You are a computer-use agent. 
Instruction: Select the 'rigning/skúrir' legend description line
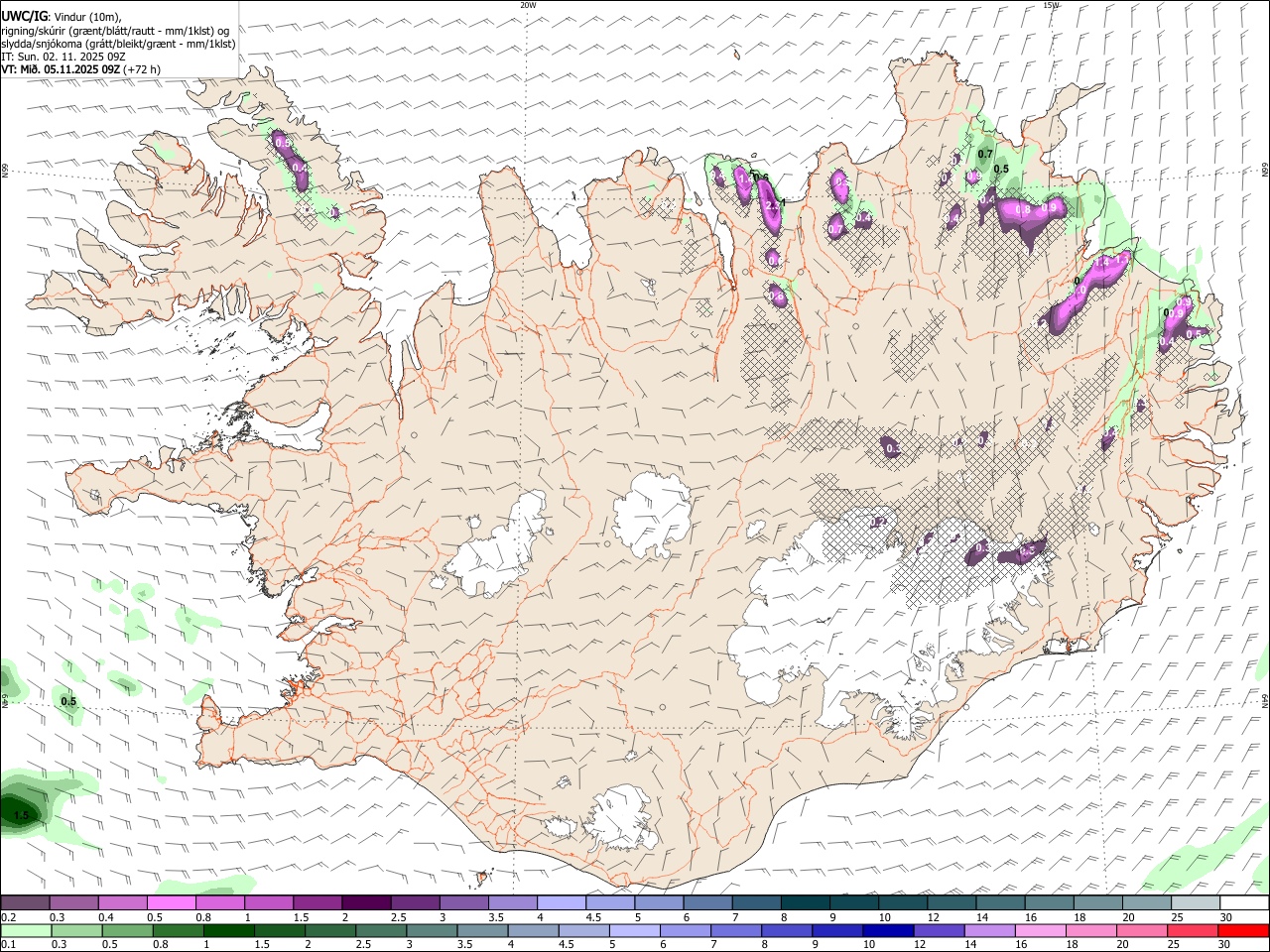coord(114,31)
